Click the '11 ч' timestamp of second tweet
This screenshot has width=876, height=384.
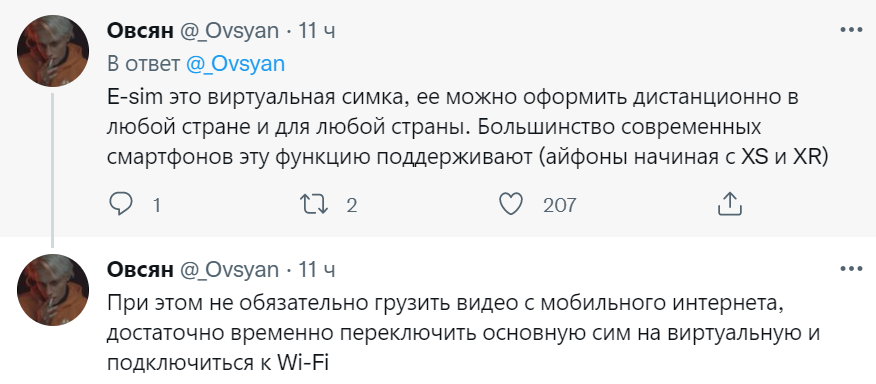pos(317,270)
